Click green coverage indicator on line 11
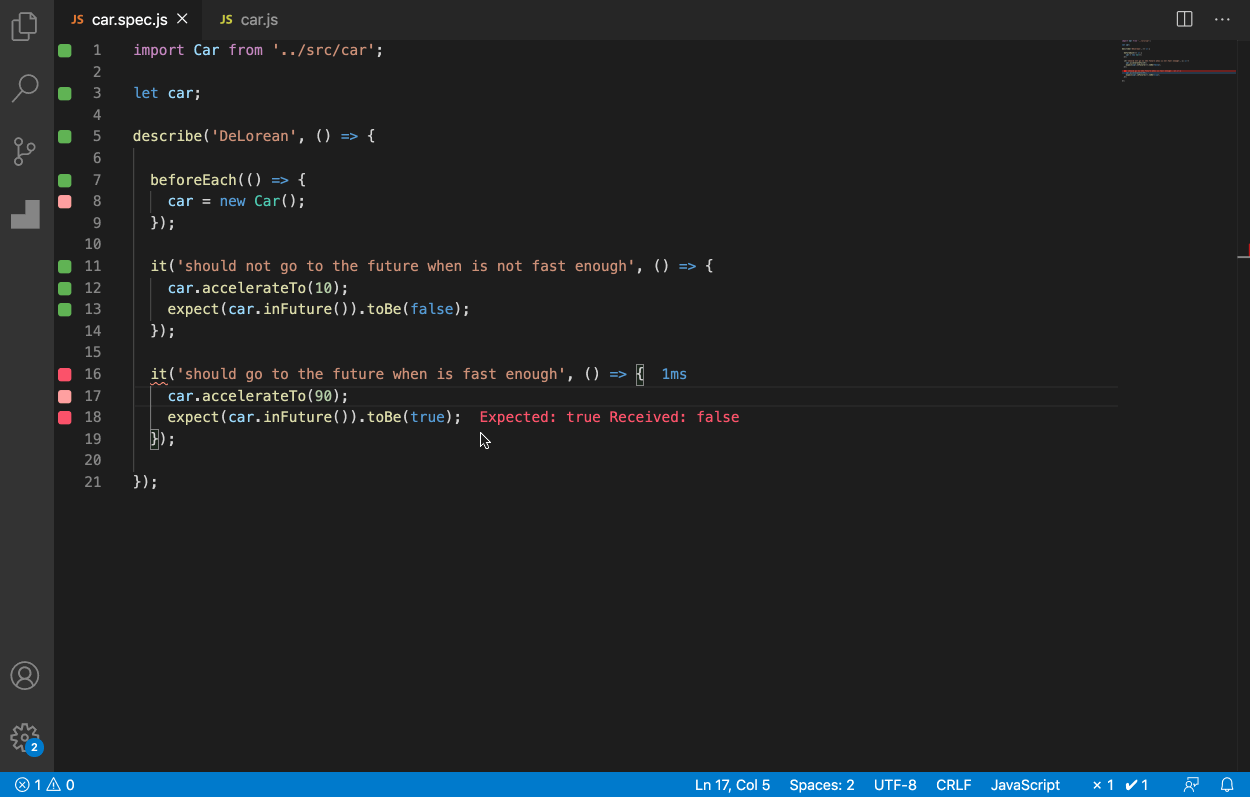 [65, 266]
